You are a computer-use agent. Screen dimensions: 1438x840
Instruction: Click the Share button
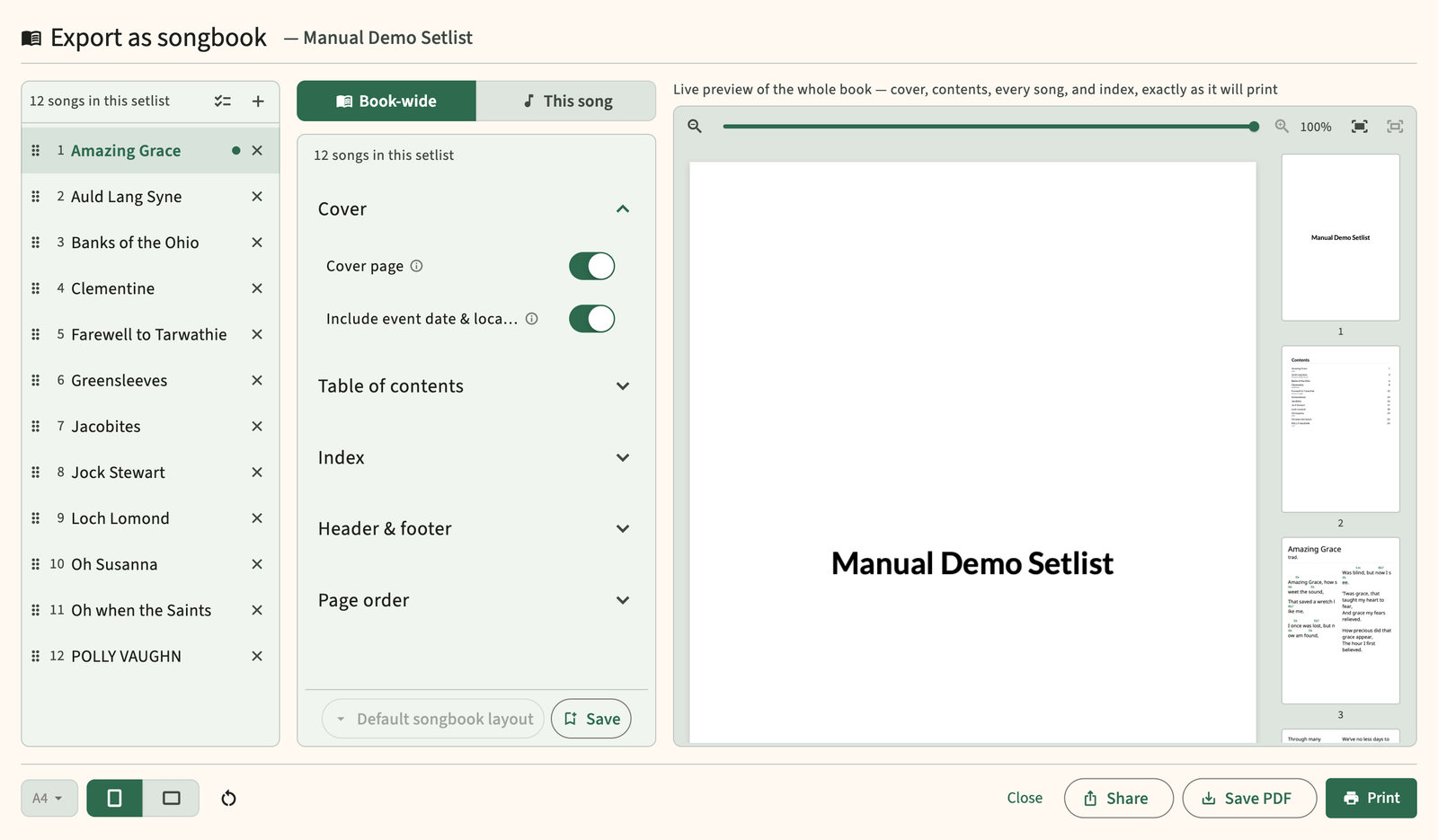(x=1118, y=798)
